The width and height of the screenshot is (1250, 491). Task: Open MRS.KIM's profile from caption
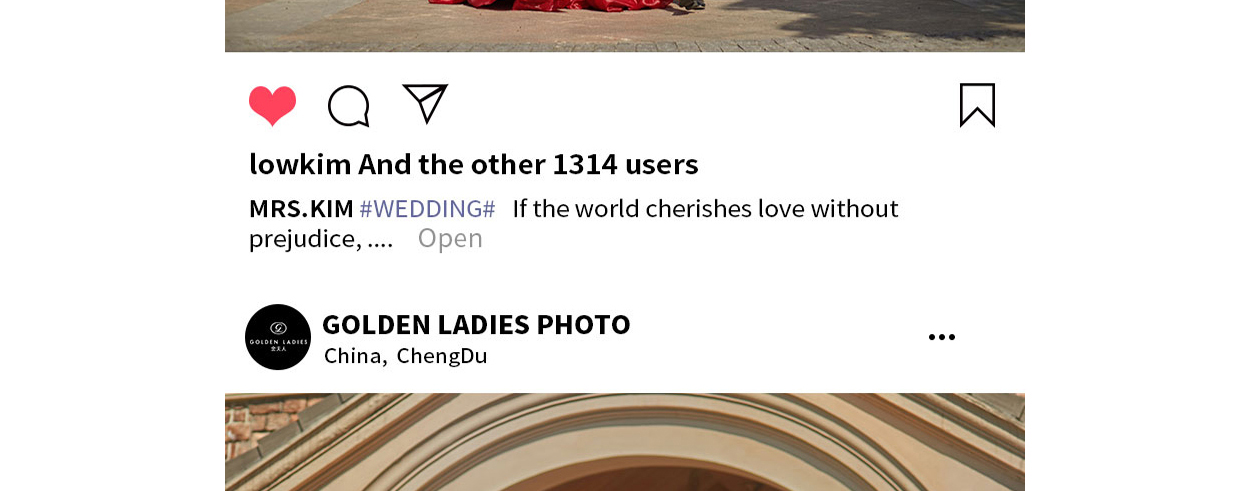301,209
